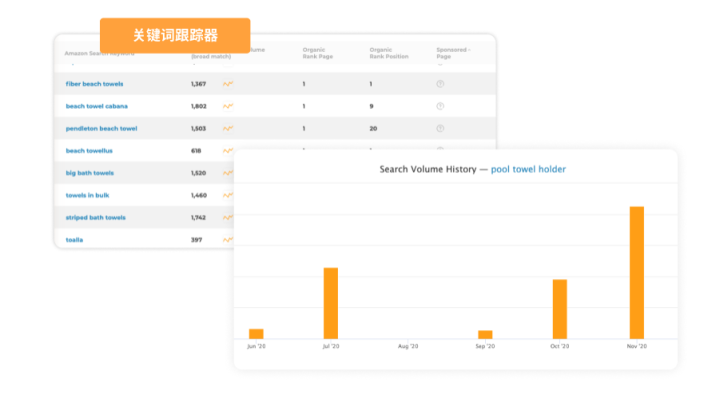This screenshot has height=403, width=704.
Task: Click the Sponsored Page column header
Action: click(x=453, y=52)
